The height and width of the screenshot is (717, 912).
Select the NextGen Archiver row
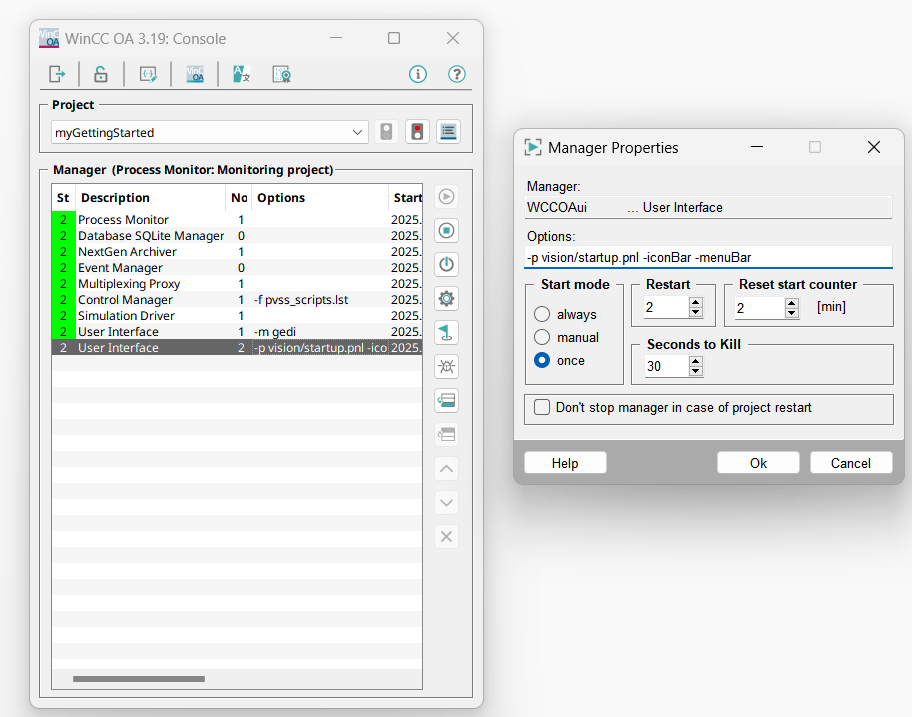point(237,252)
